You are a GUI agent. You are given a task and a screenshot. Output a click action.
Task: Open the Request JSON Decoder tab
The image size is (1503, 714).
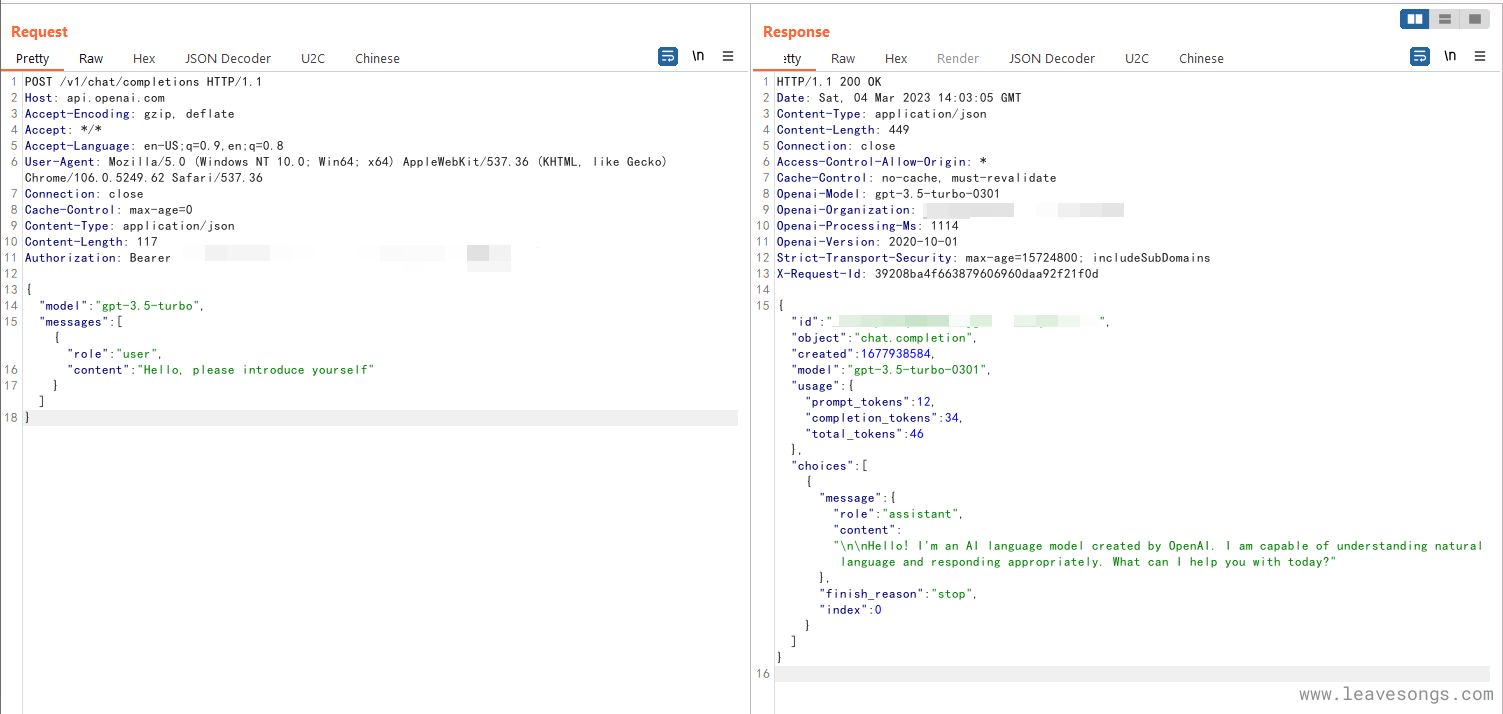[228, 59]
